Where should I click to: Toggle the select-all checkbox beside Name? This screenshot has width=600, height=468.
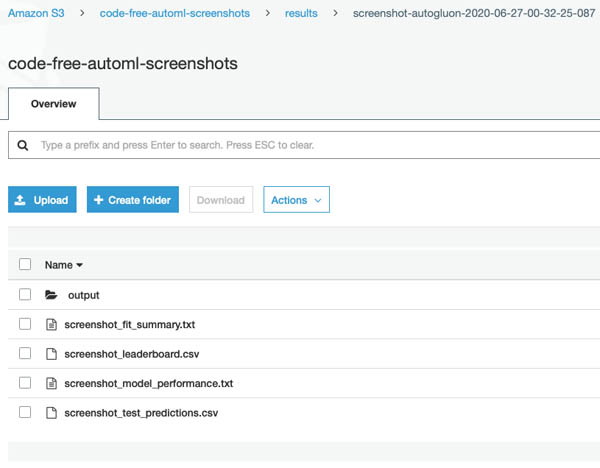(25, 264)
